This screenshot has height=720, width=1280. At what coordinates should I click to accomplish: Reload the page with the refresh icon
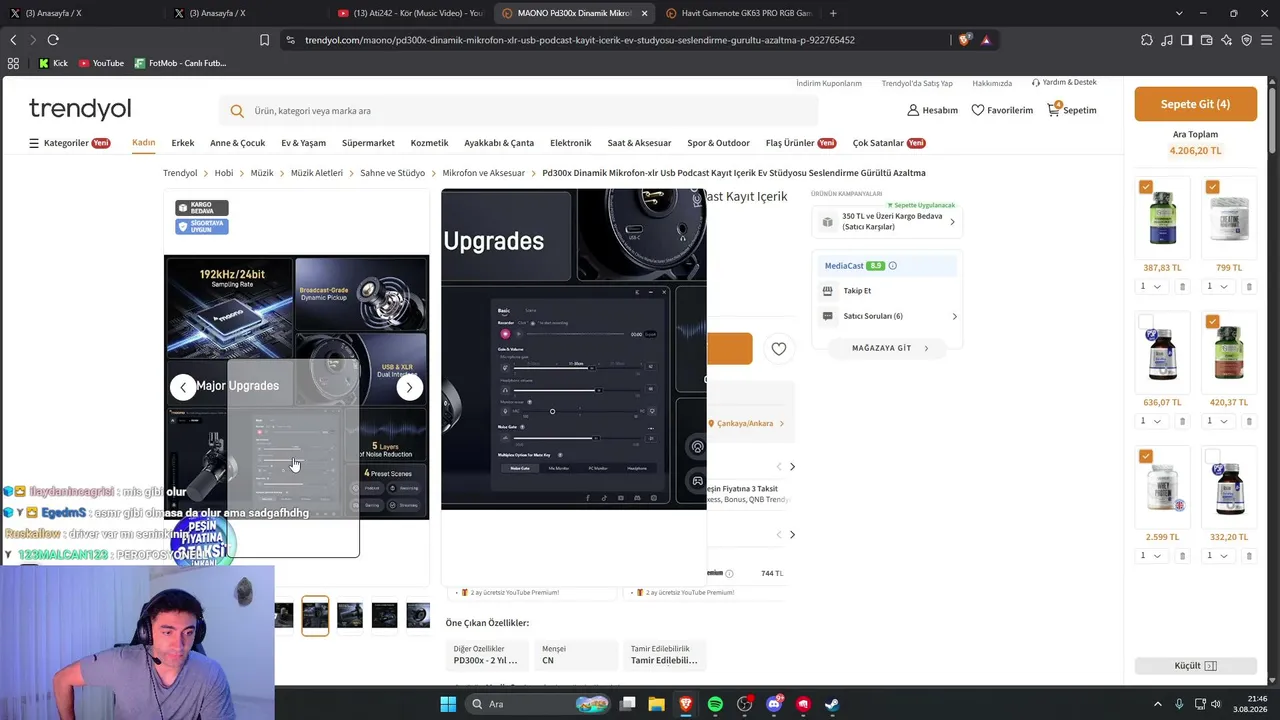pyautogui.click(x=53, y=40)
